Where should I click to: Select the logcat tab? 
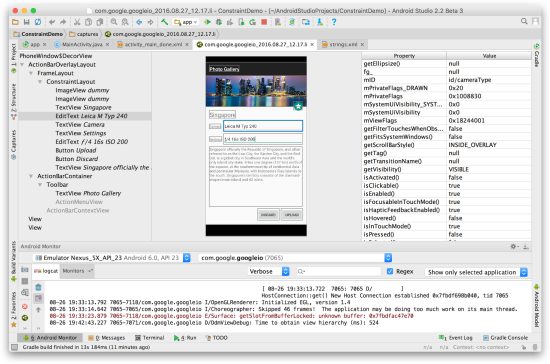pos(46,271)
